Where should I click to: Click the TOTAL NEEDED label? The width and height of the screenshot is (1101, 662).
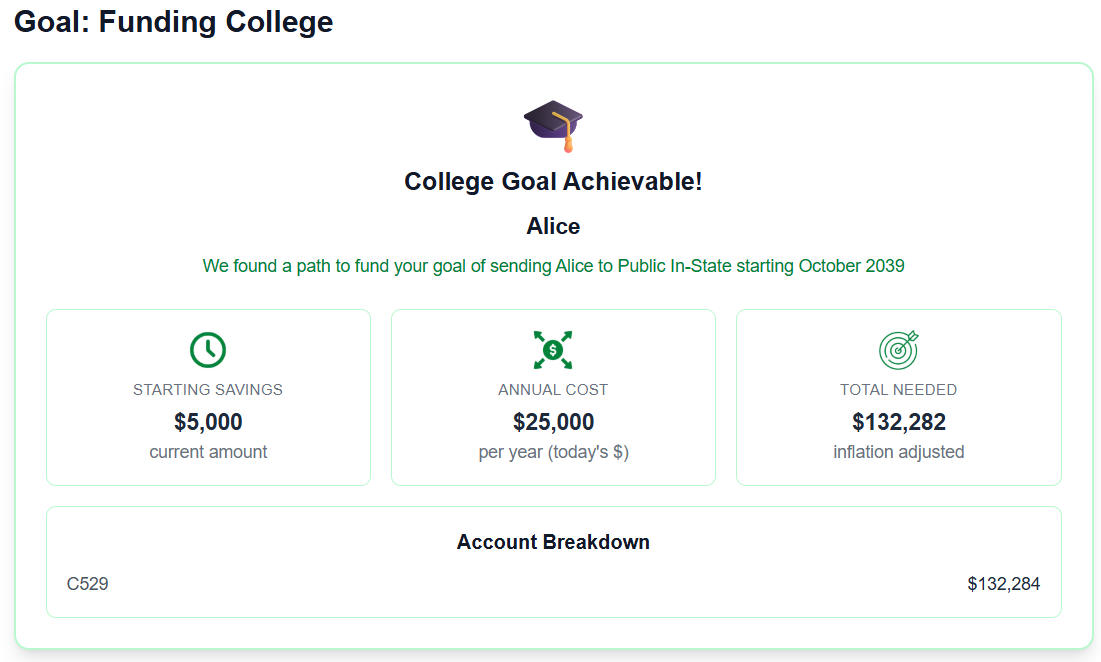[x=898, y=390]
